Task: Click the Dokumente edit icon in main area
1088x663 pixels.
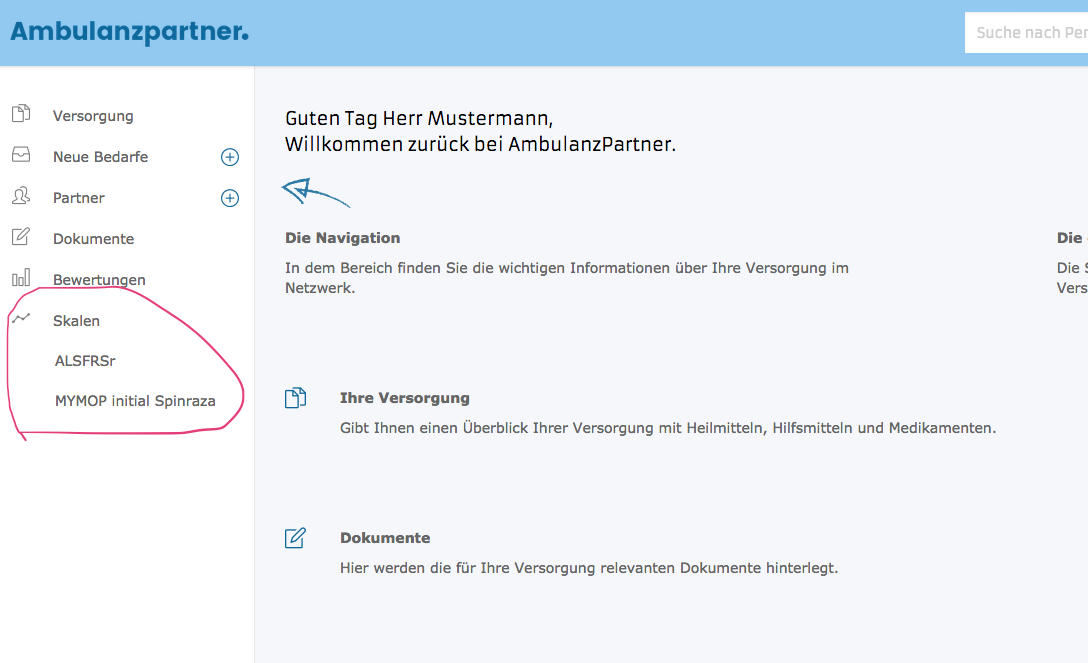Action: (x=295, y=538)
